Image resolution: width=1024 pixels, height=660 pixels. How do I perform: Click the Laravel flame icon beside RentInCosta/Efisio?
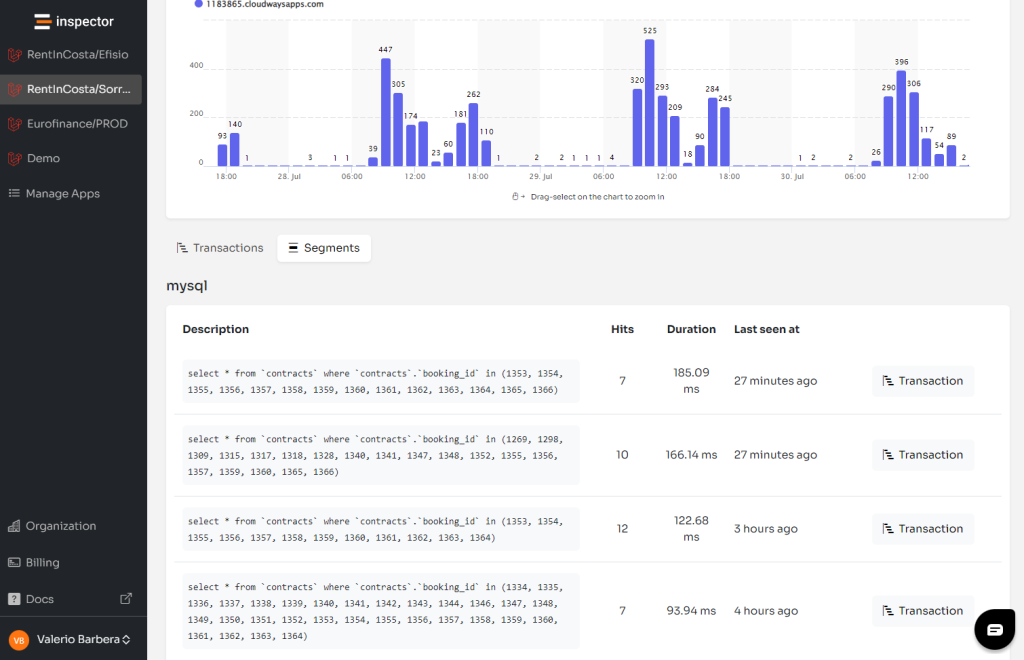click(x=14, y=54)
